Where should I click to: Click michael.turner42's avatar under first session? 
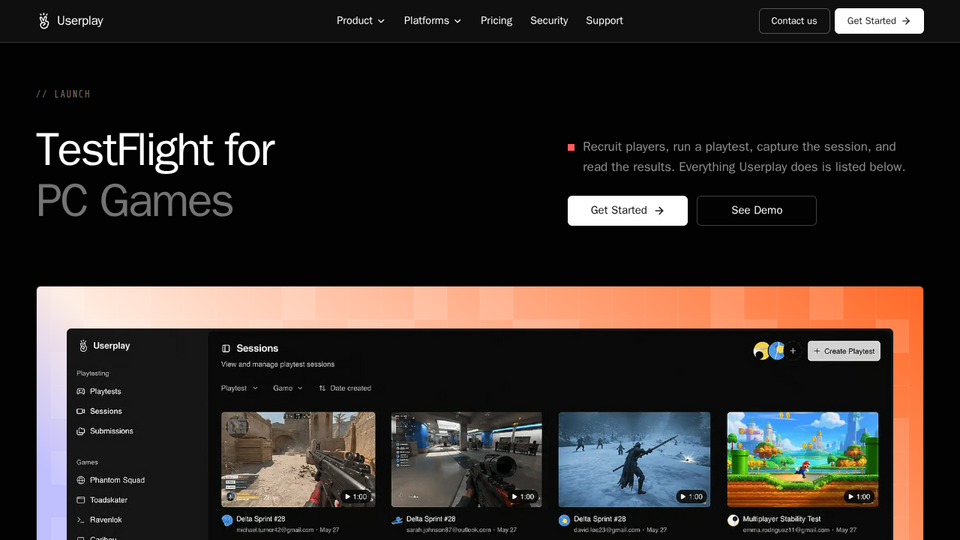tap(227, 520)
